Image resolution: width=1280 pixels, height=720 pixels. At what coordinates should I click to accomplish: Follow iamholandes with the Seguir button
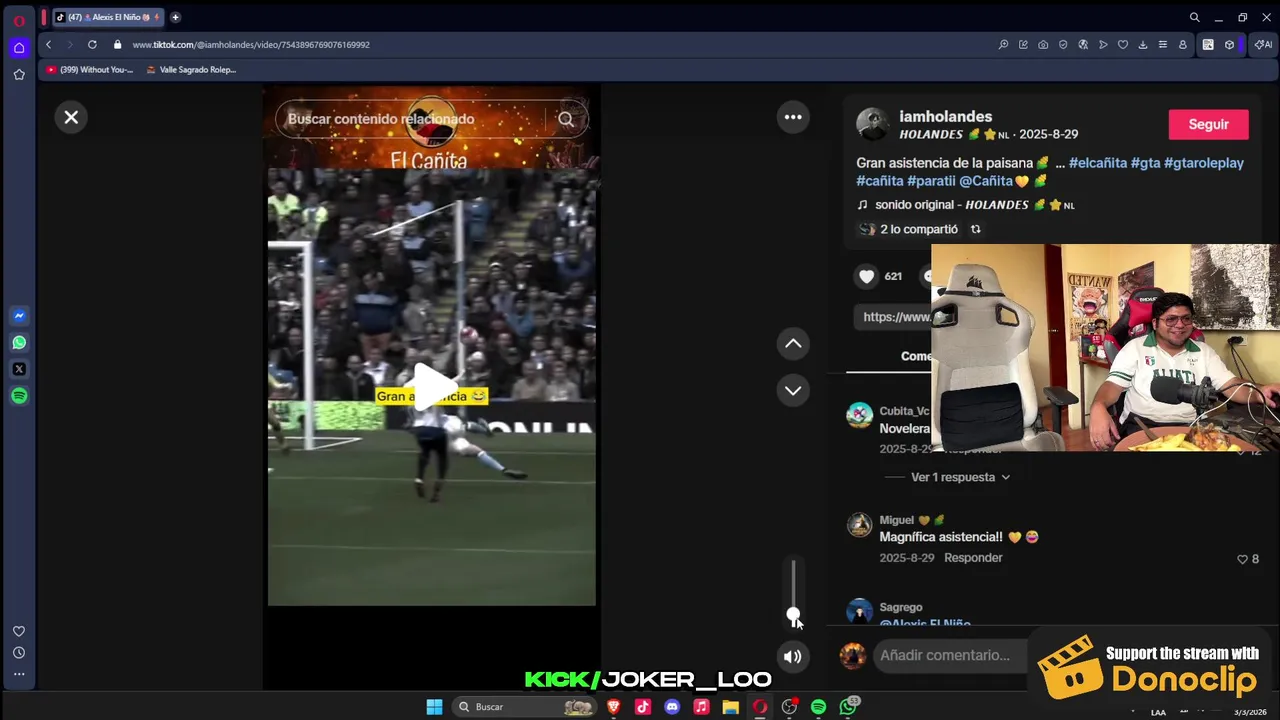1208,124
